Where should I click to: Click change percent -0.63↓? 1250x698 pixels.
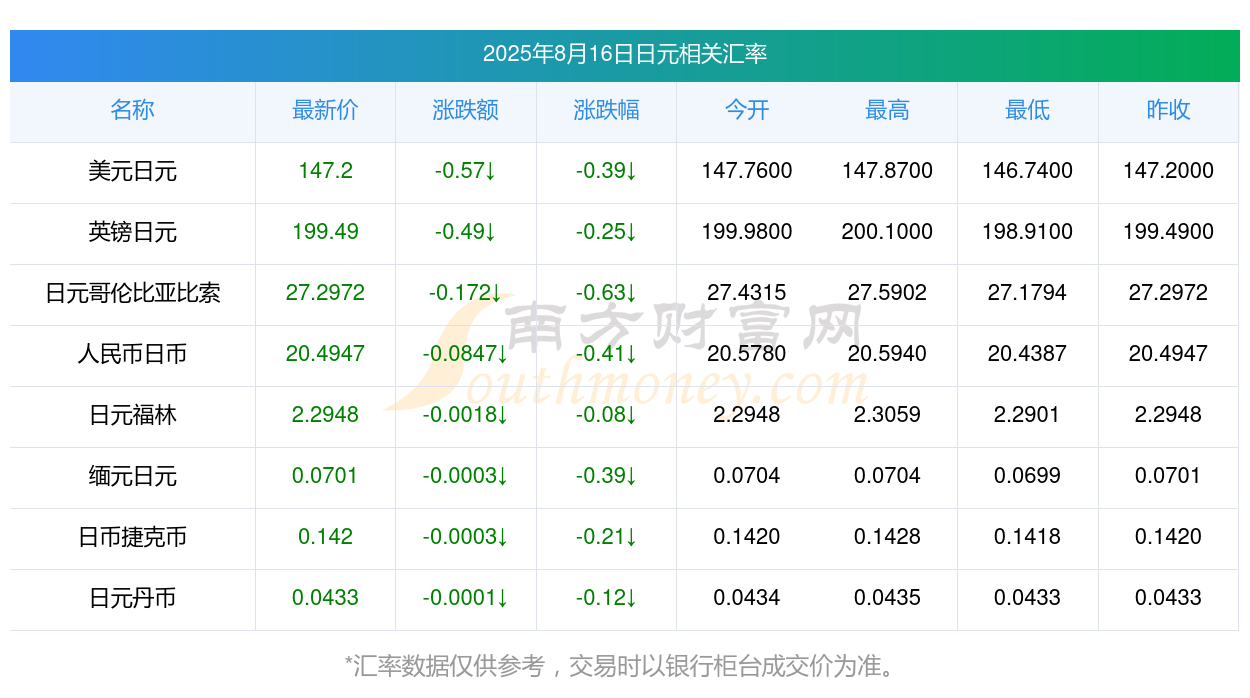click(x=606, y=293)
